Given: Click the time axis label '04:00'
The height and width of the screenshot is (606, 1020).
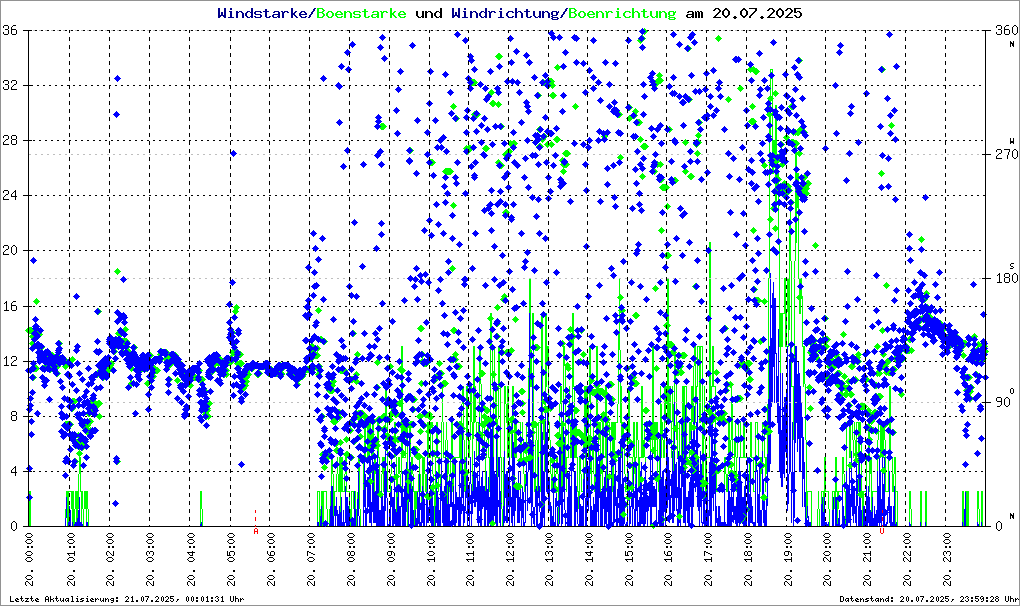Looking at the screenshot, I should (x=190, y=549).
